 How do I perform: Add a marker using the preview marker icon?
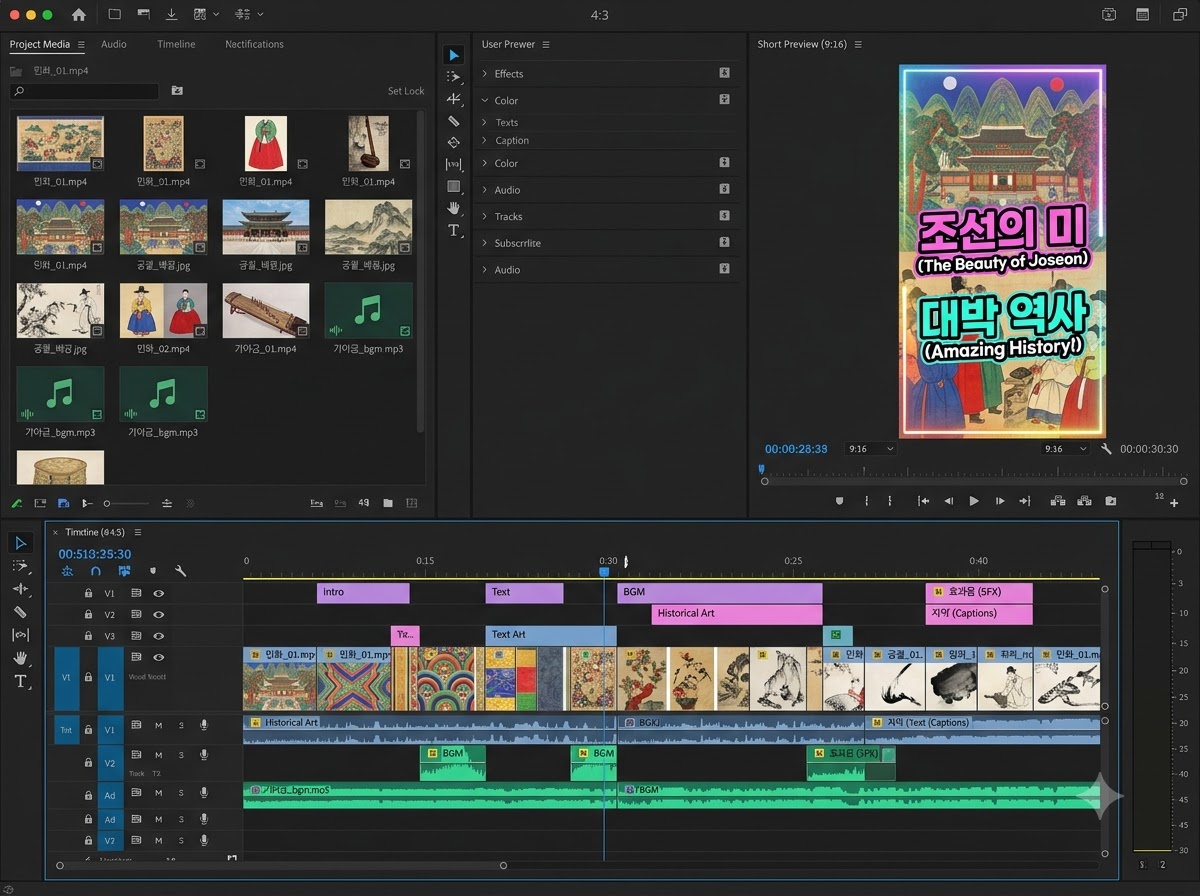tap(840, 501)
